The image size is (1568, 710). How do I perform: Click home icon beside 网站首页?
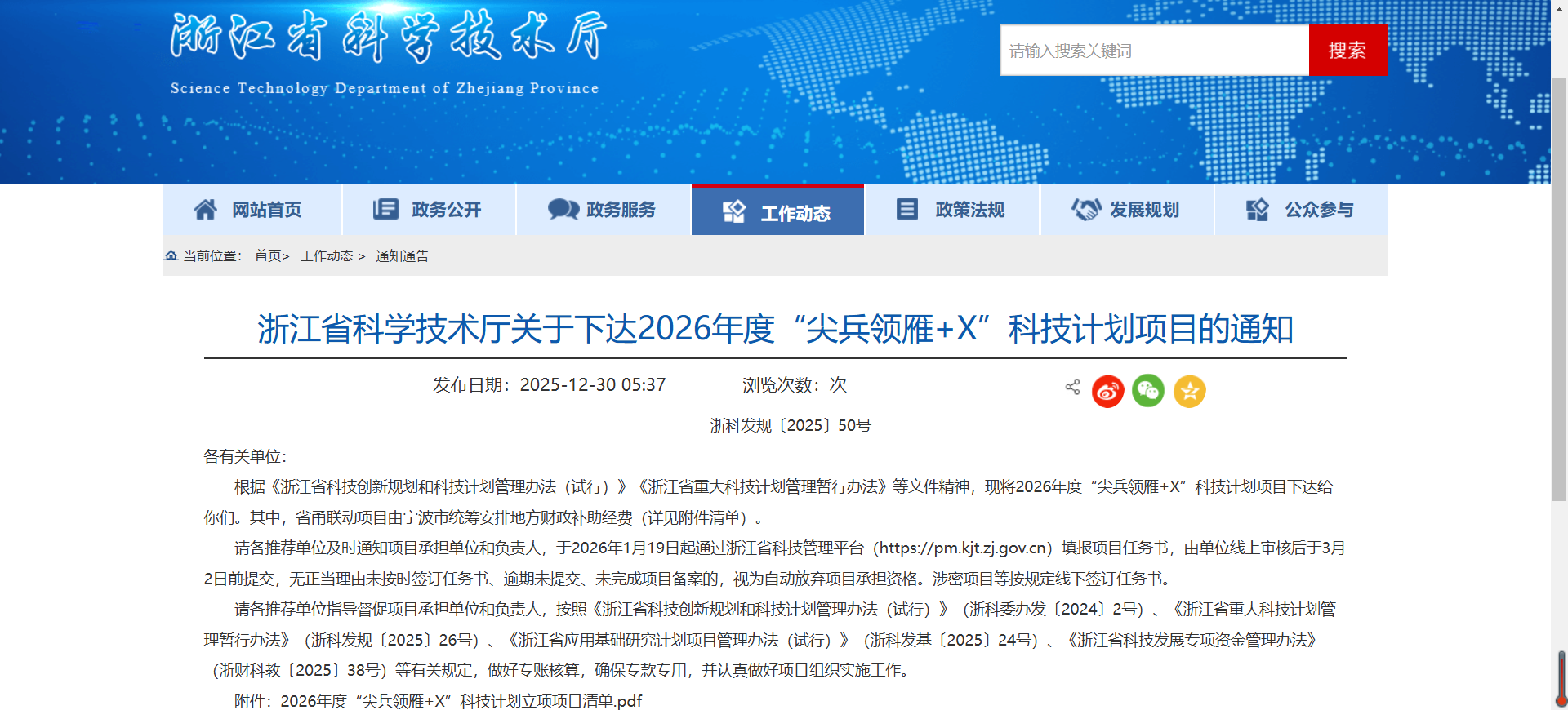click(205, 210)
